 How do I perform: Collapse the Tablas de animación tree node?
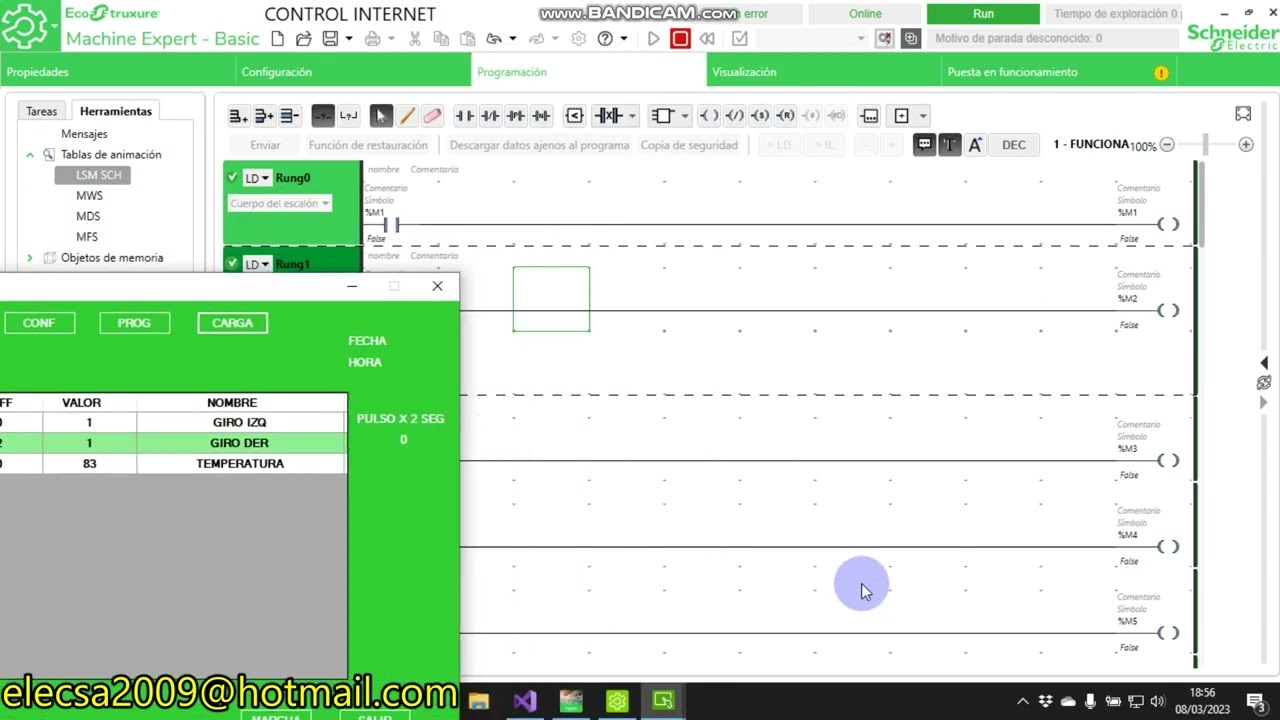(30, 155)
